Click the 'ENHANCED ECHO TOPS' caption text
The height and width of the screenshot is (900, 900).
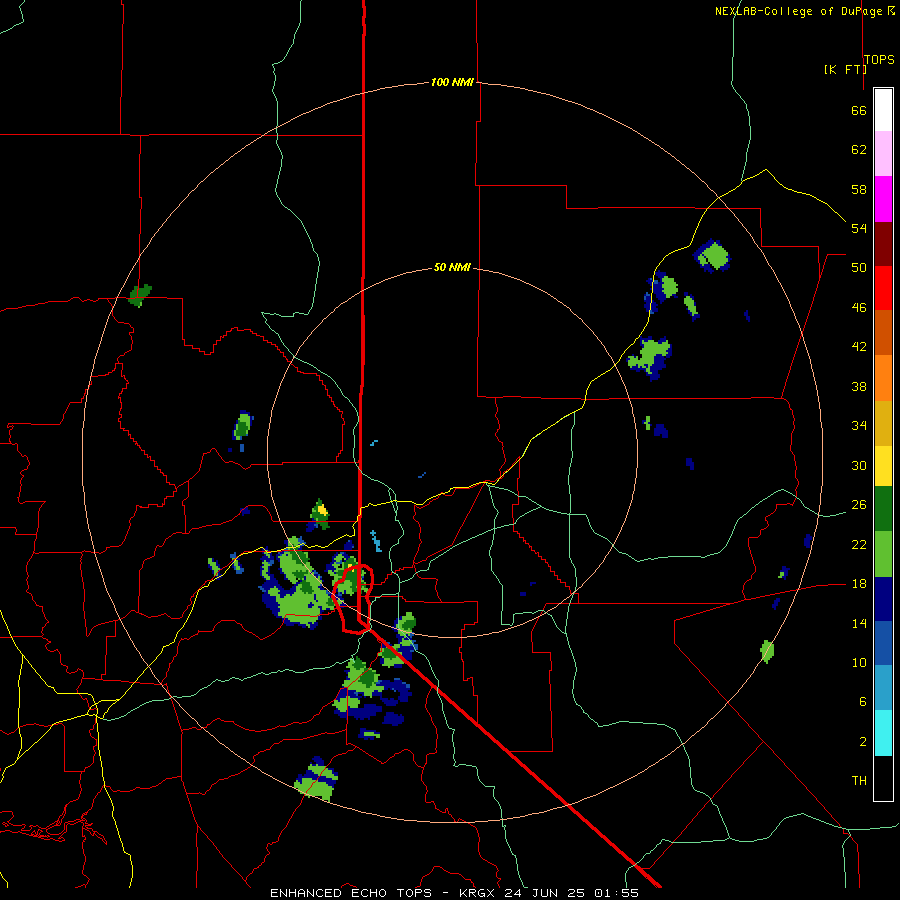coord(351,893)
